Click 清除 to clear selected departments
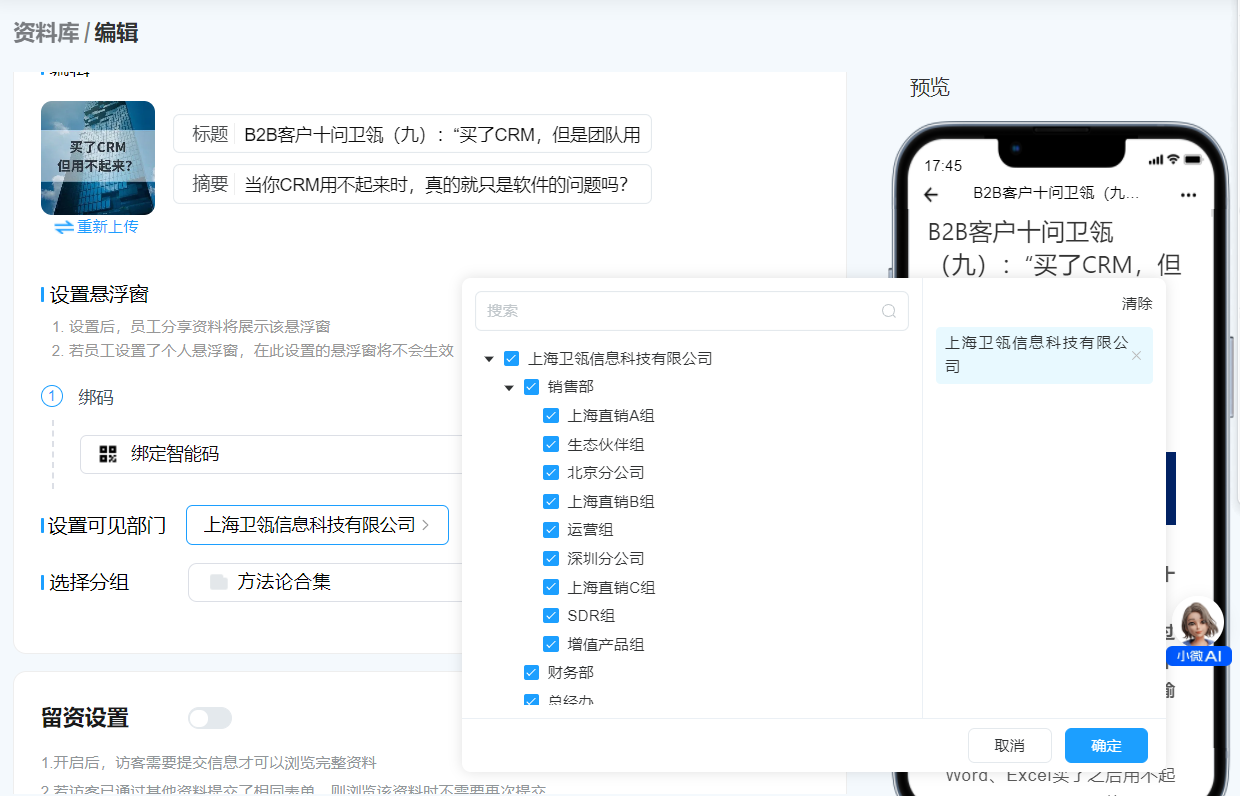The width and height of the screenshot is (1240, 803). pyautogui.click(x=1137, y=304)
